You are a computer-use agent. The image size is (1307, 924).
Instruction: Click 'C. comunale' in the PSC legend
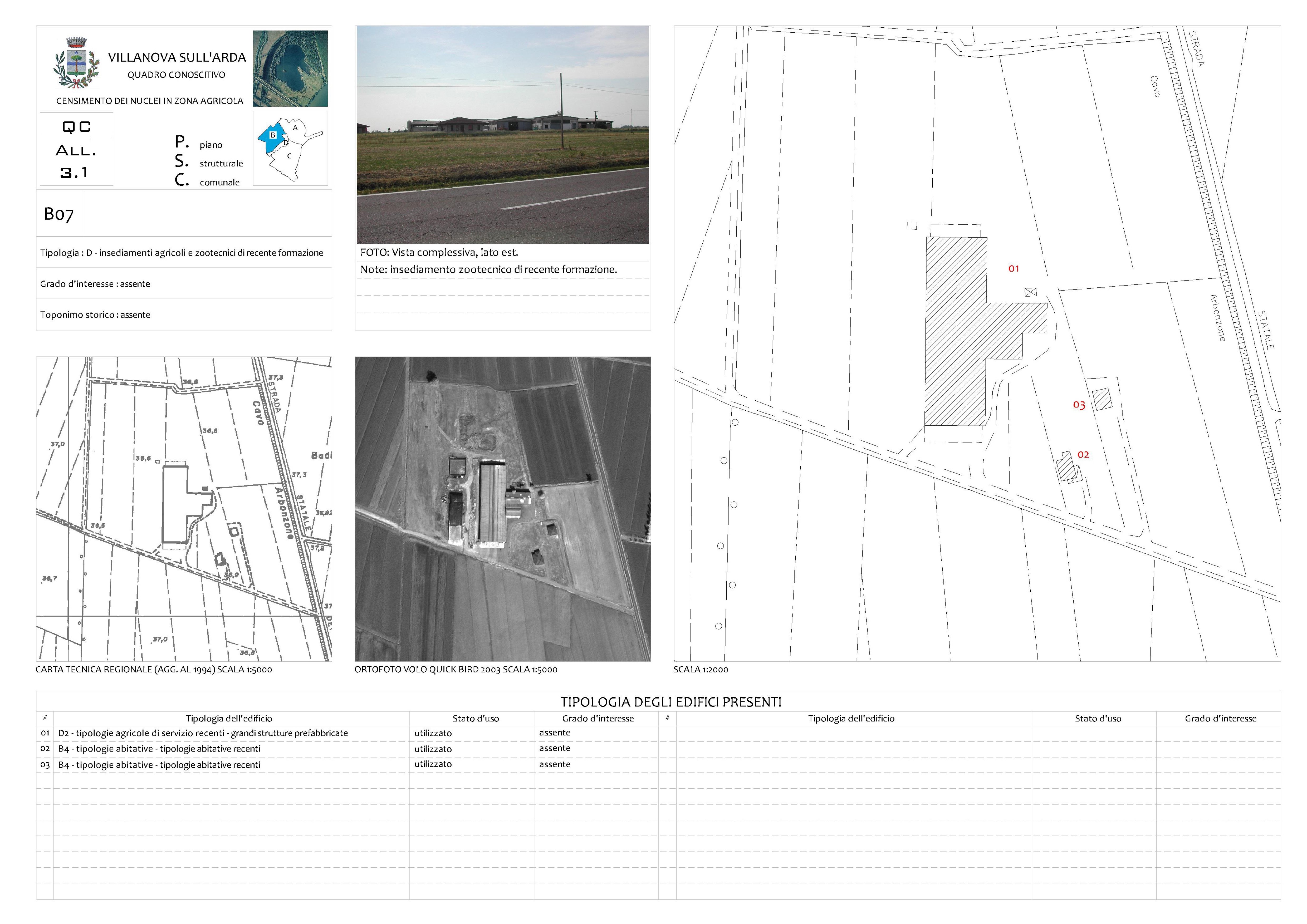tap(207, 180)
